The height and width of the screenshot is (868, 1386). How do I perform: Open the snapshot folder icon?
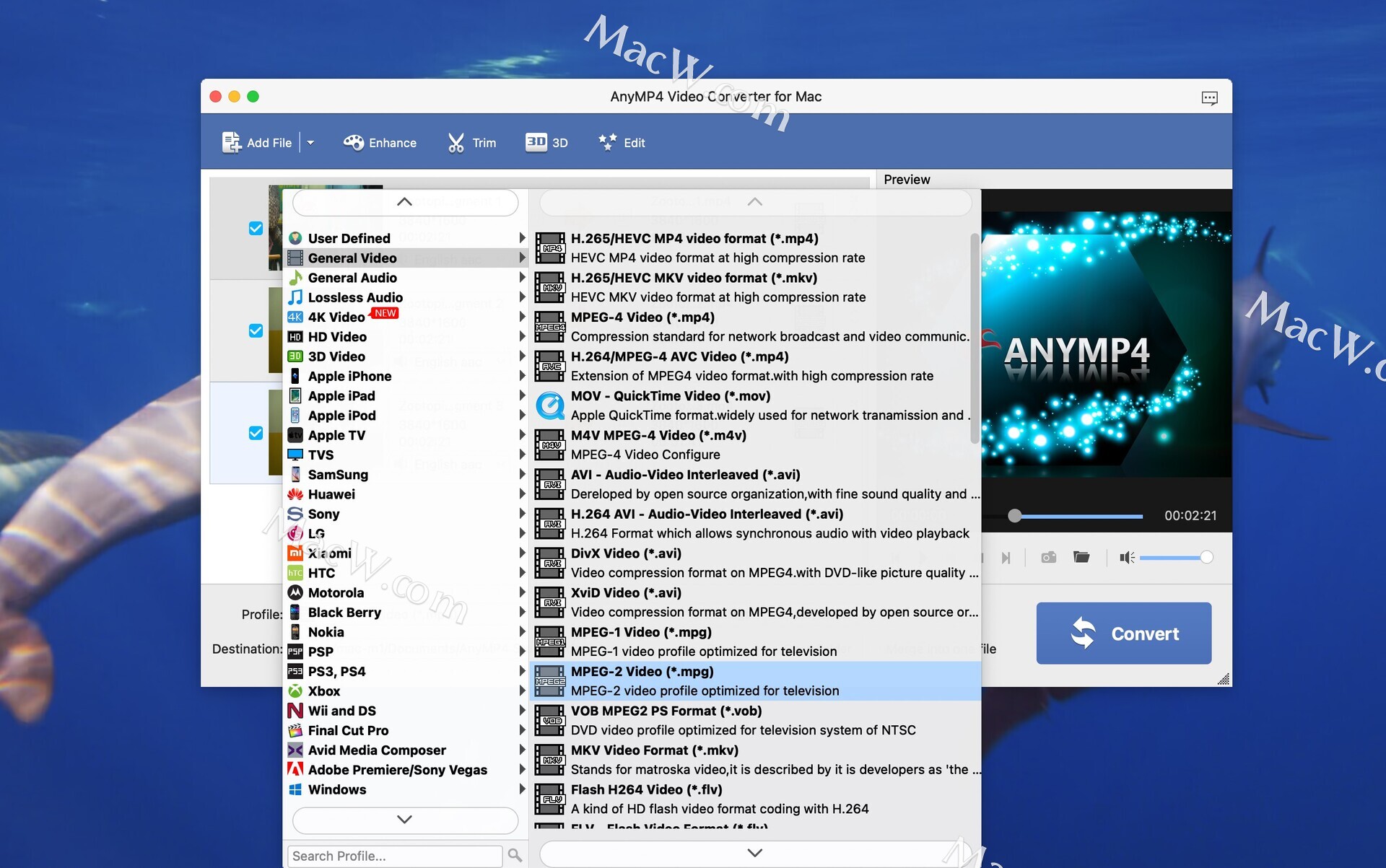1081,557
